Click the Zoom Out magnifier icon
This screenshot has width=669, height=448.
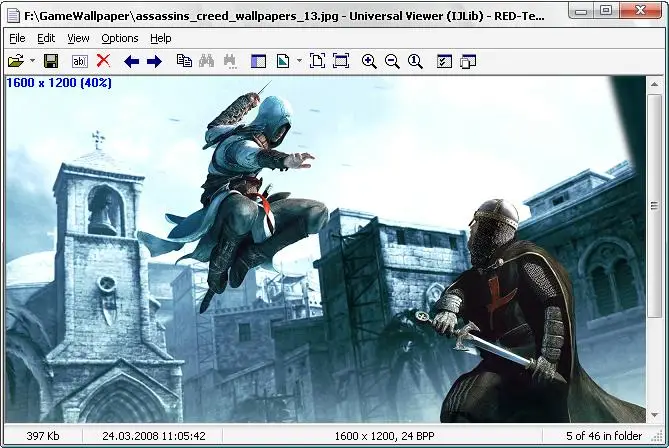[x=392, y=61]
